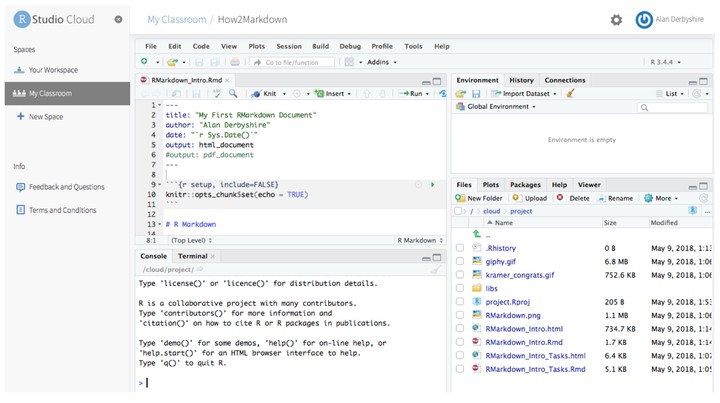Click the go to parent folder arrow
The width and height of the screenshot is (720, 403).
pyautogui.click(x=477, y=234)
